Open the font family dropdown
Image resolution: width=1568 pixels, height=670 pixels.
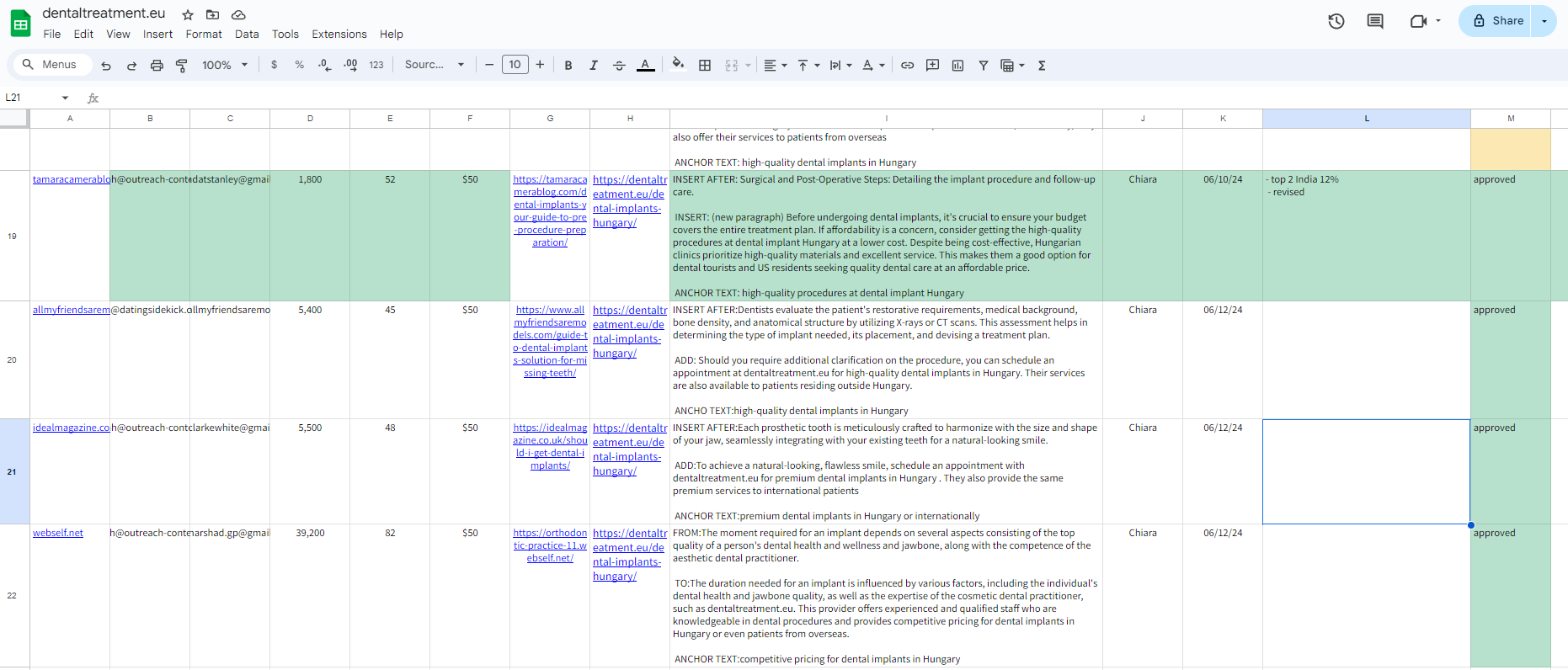[435, 65]
